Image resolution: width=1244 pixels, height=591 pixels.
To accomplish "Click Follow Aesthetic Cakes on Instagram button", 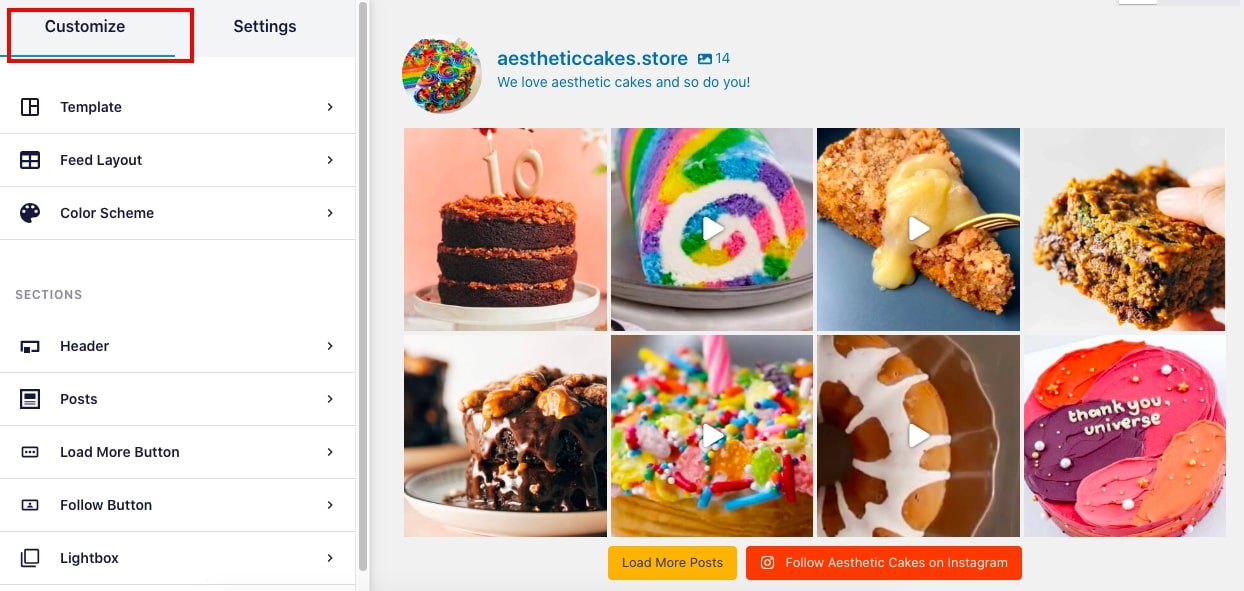I will click(x=884, y=563).
